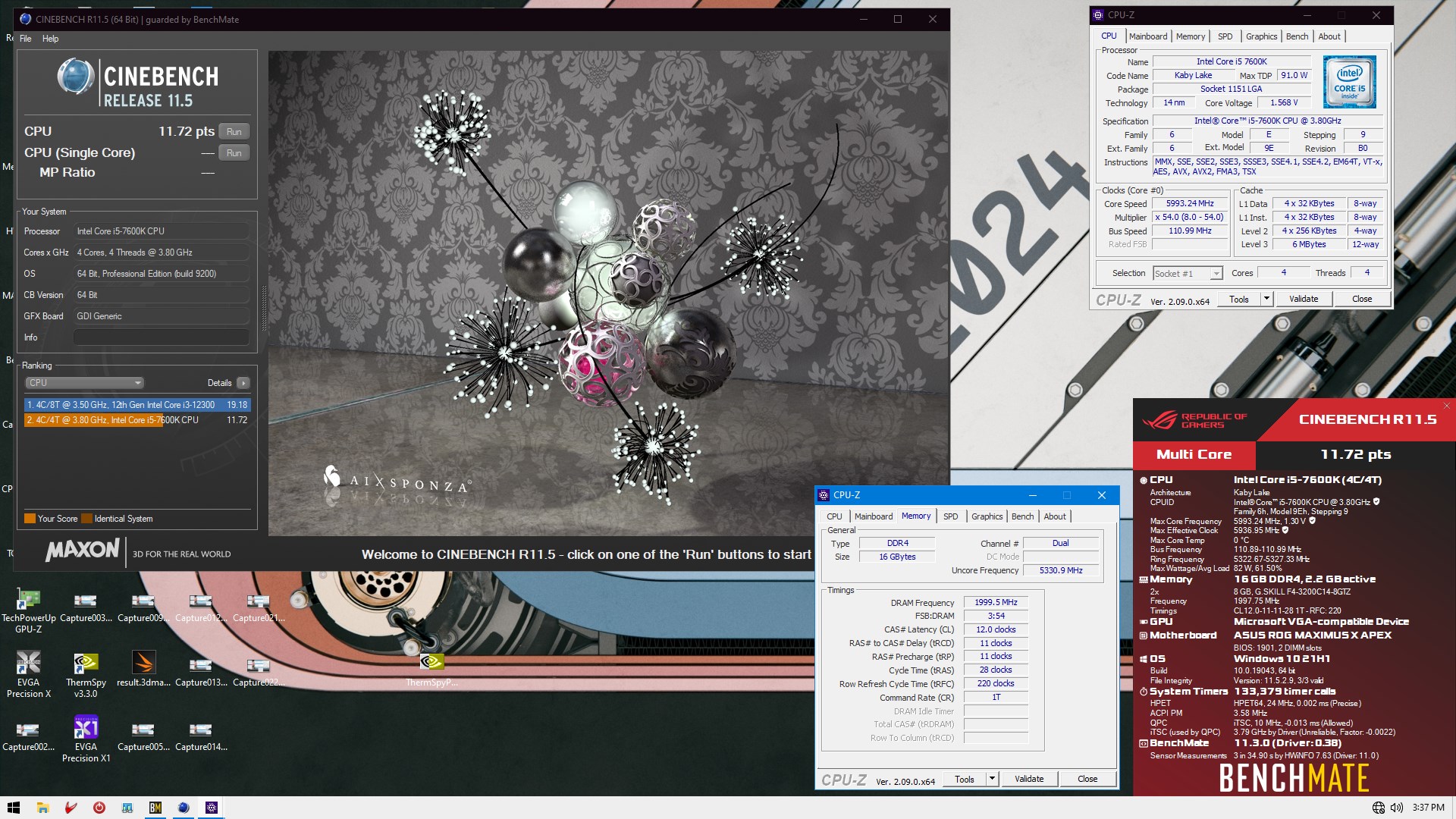
Task: Open Capture022 image on desktop
Action: pyautogui.click(x=259, y=671)
